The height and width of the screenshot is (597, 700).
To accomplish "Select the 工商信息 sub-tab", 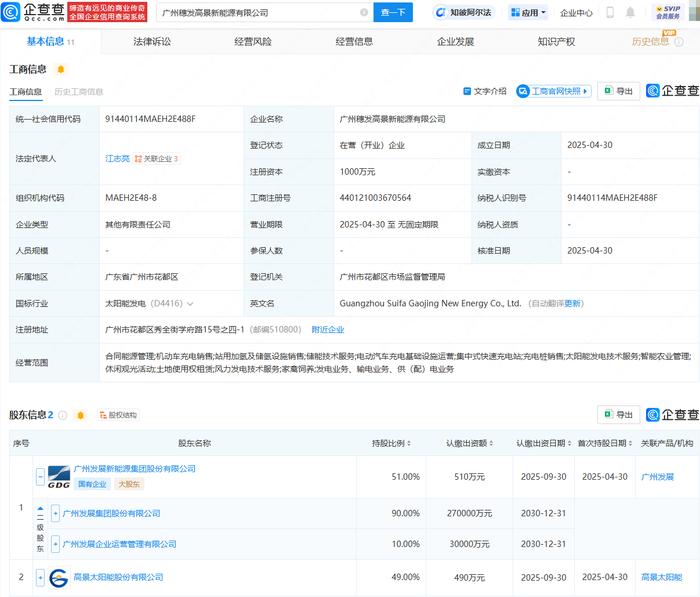I will click(x=25, y=92).
